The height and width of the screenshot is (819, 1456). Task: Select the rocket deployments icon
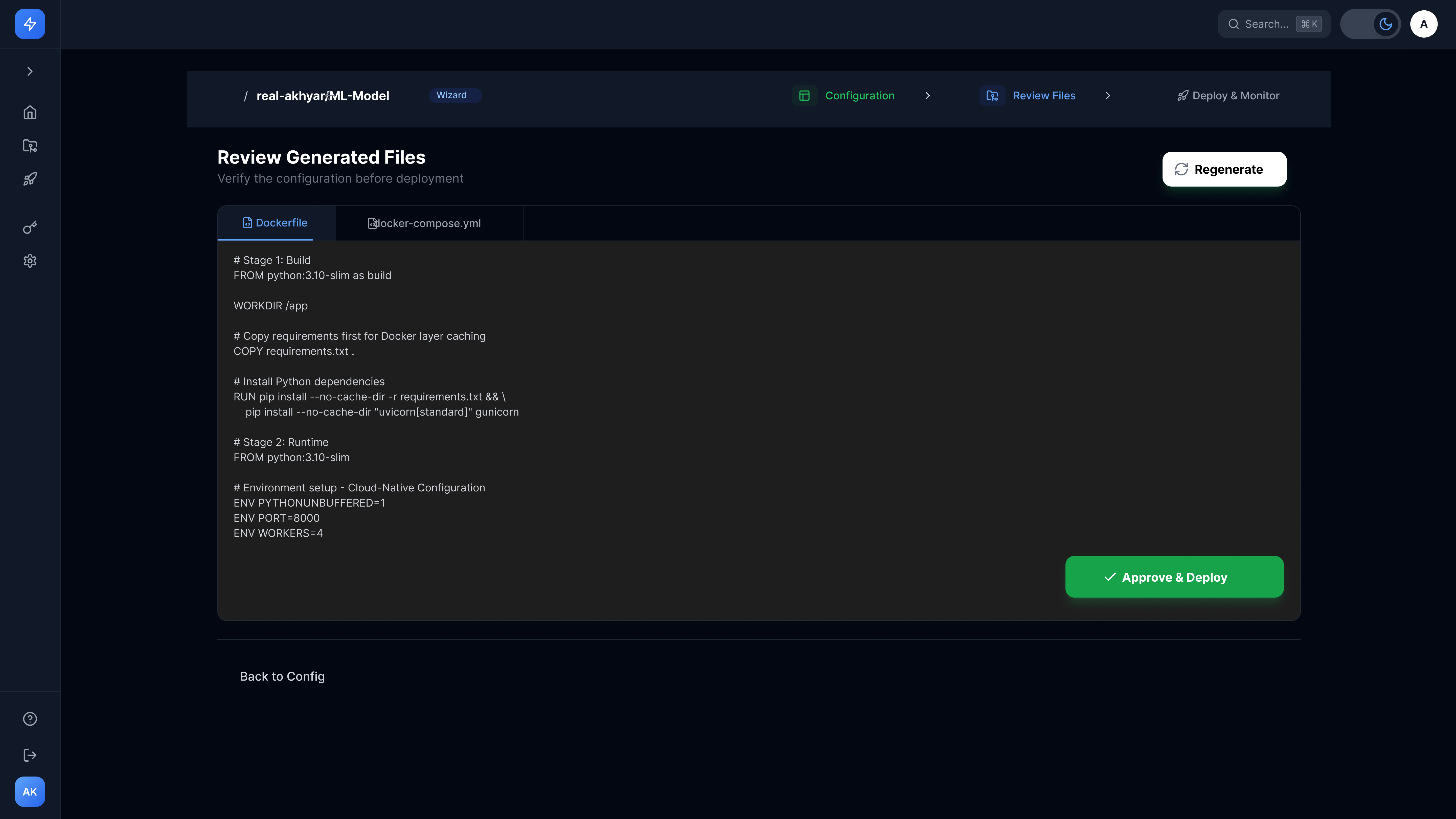(x=29, y=179)
